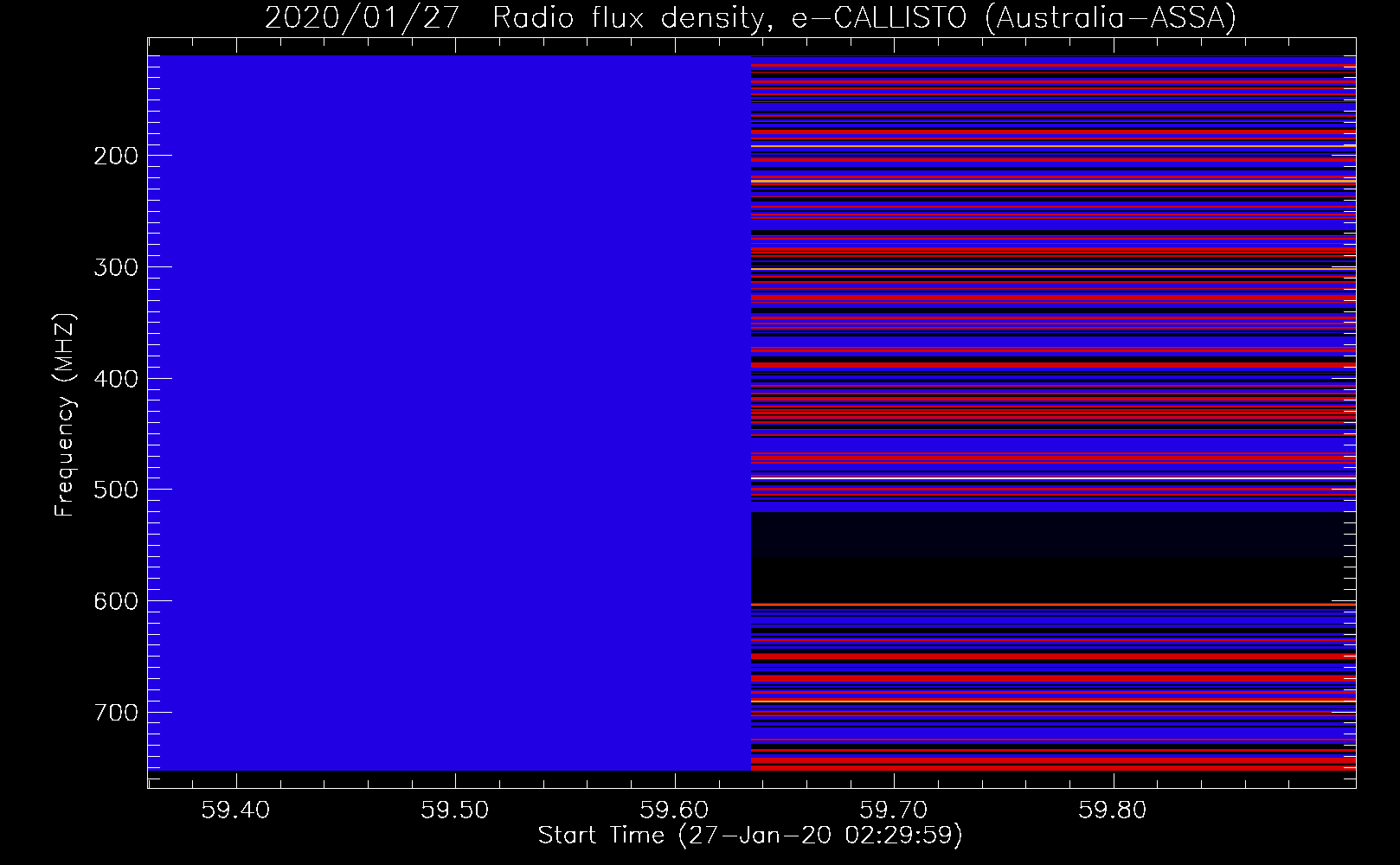
Task: Click the 59.50 time tick label
Action: tap(455, 811)
